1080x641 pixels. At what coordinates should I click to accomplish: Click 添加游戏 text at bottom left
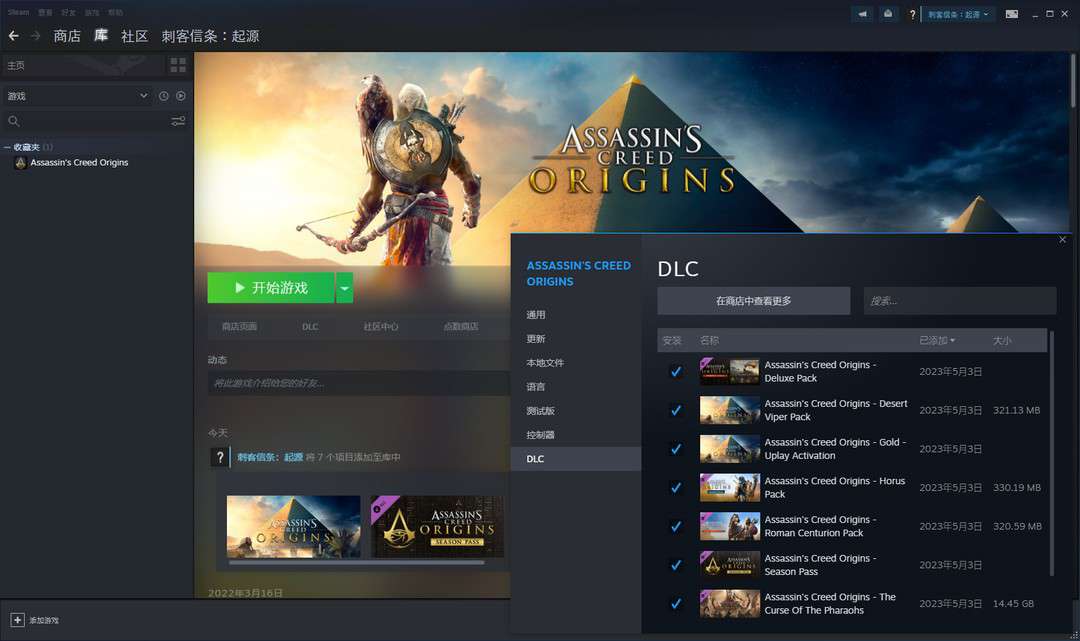pos(44,620)
